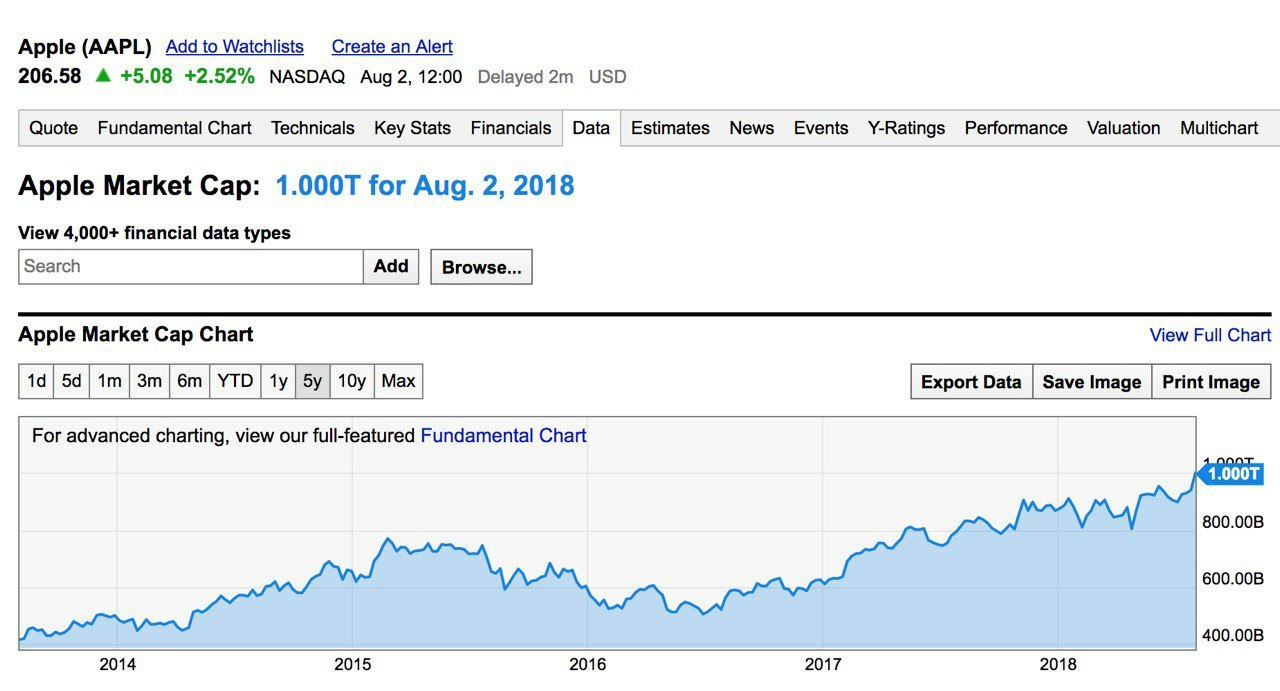Go to the Financials tab
This screenshot has height=691, width=1280.
point(511,128)
